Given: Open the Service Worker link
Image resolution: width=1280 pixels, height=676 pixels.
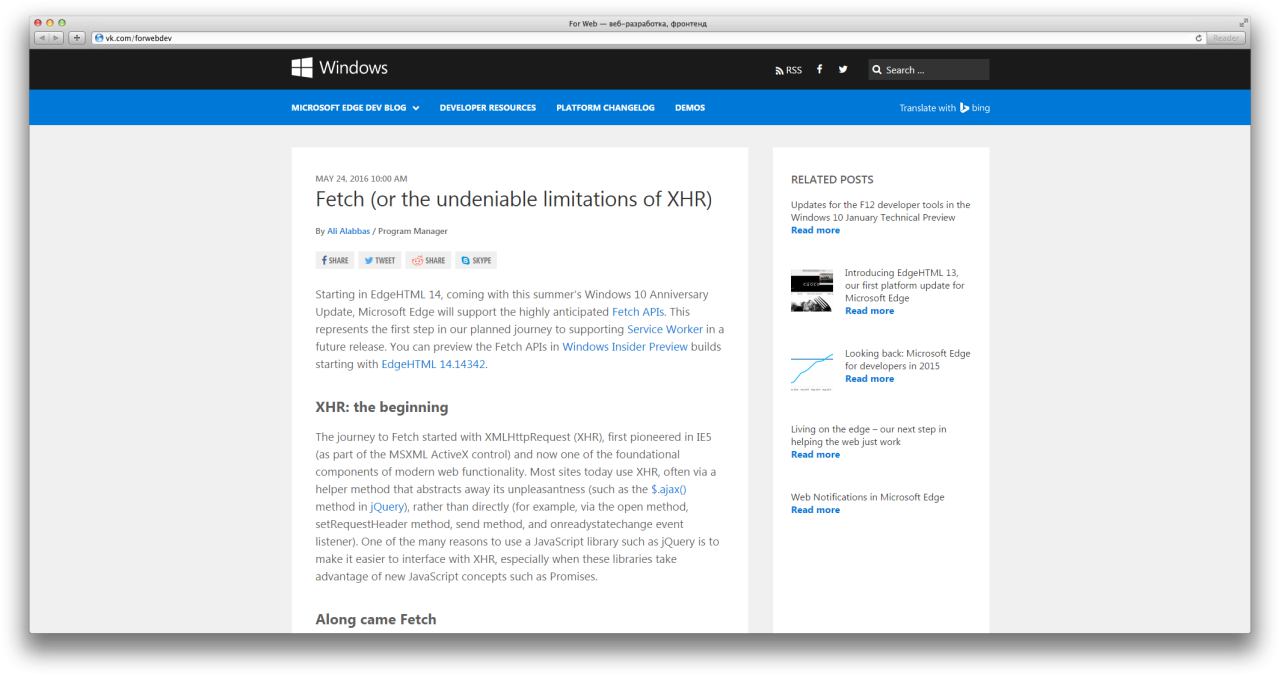Looking at the screenshot, I should [x=665, y=329].
